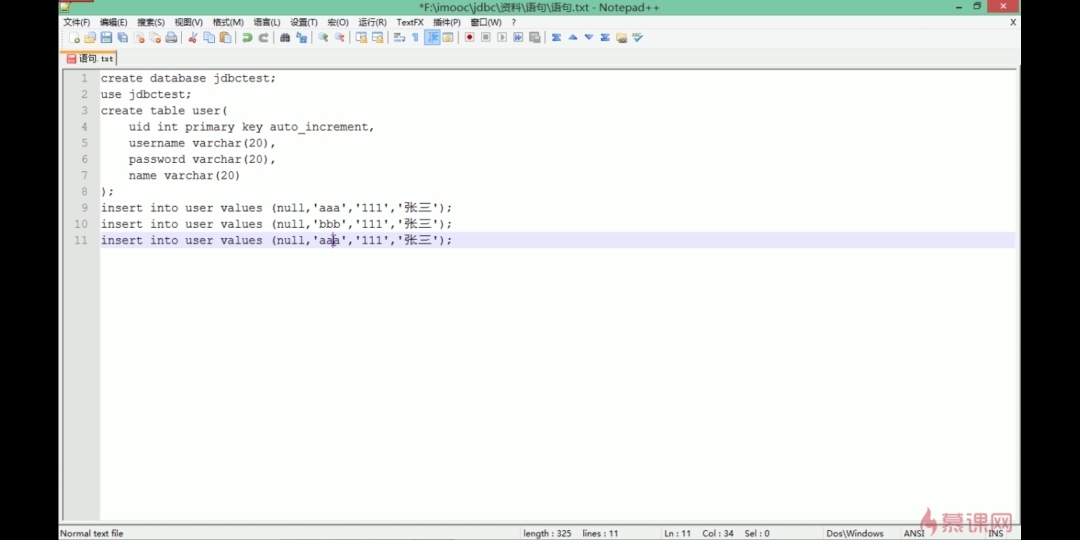Toggle the highlighted indent guide button
The image size is (1080, 540).
[432, 37]
